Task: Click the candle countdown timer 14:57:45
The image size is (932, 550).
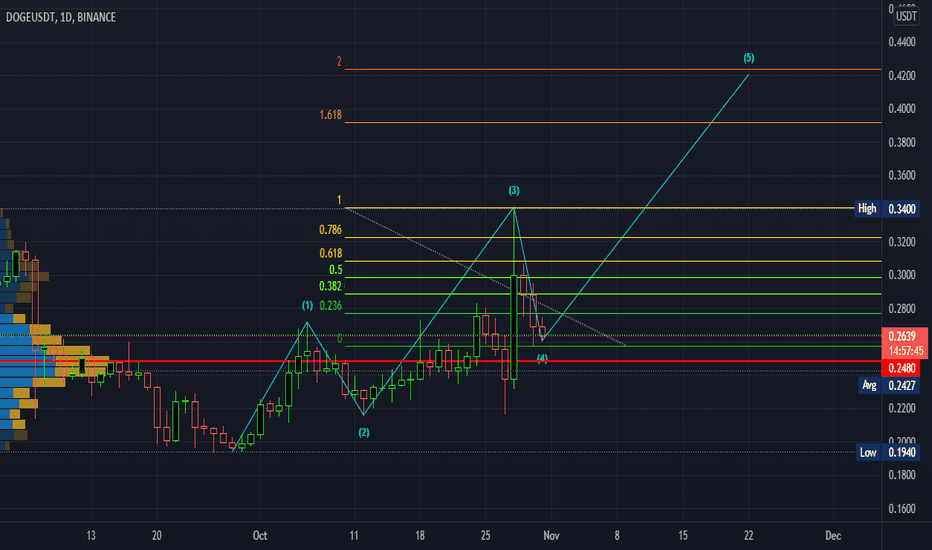Action: pos(906,351)
